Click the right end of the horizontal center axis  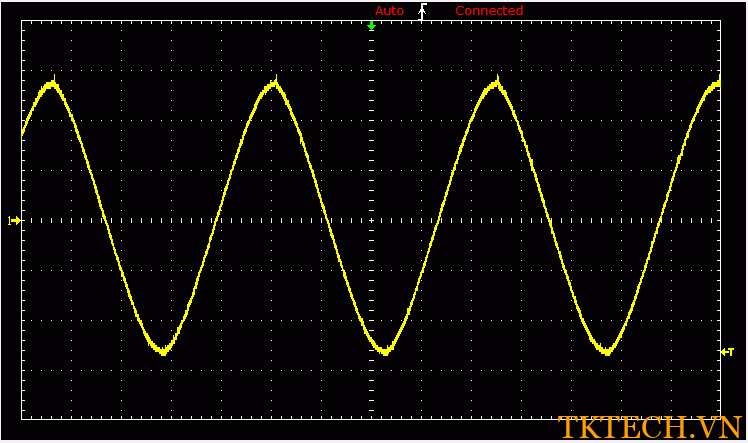718,220
